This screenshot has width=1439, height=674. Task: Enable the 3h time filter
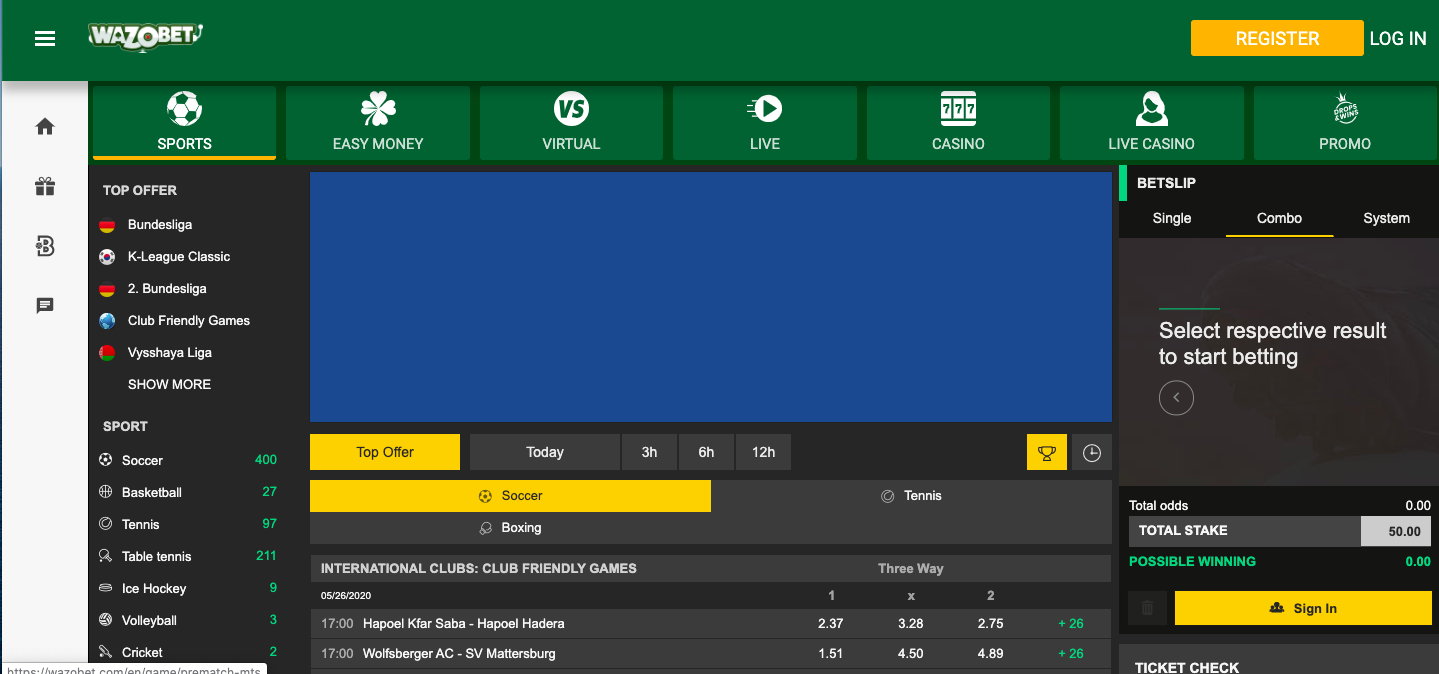click(649, 451)
